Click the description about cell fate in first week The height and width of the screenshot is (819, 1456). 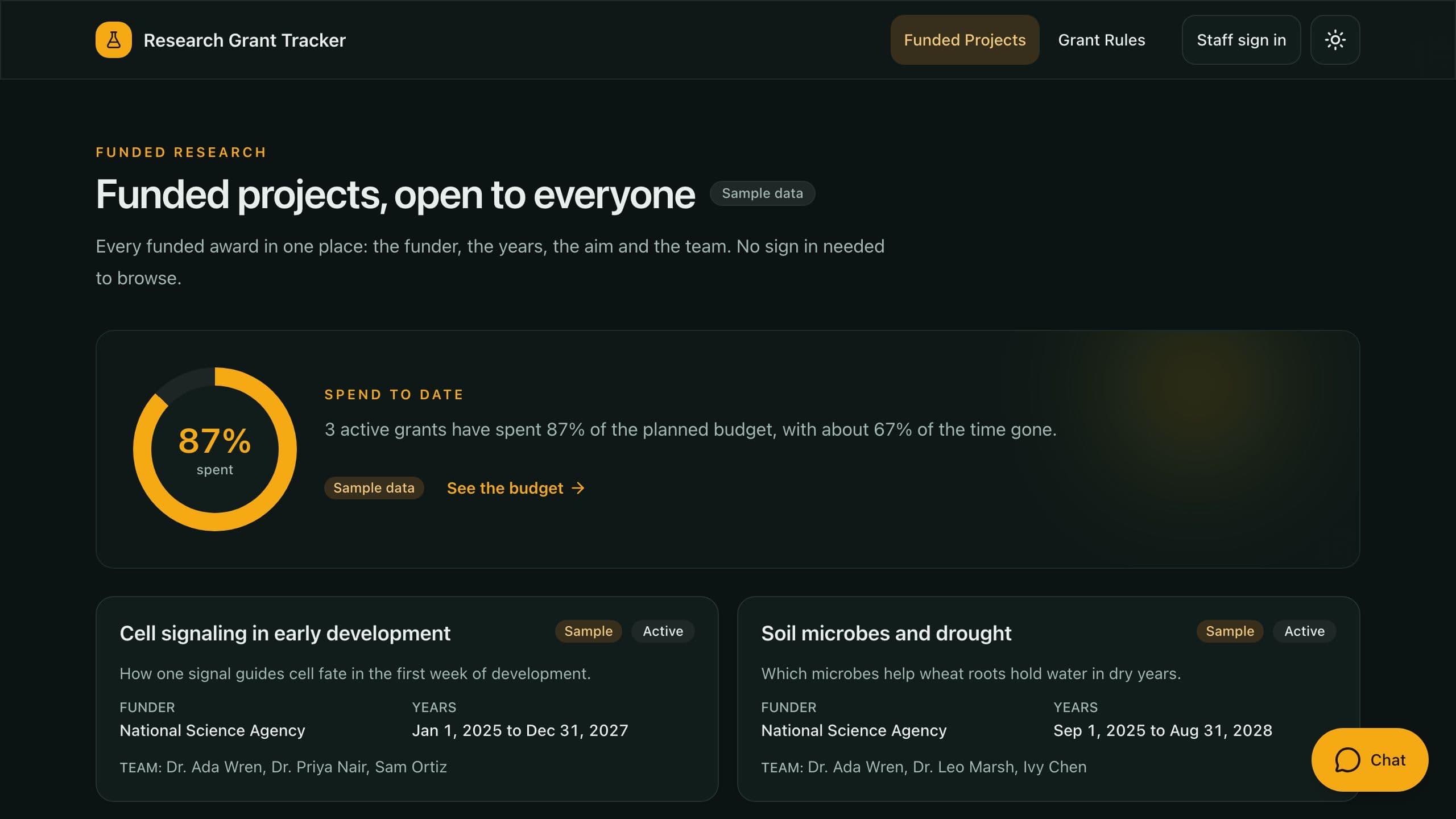pyautogui.click(x=355, y=673)
